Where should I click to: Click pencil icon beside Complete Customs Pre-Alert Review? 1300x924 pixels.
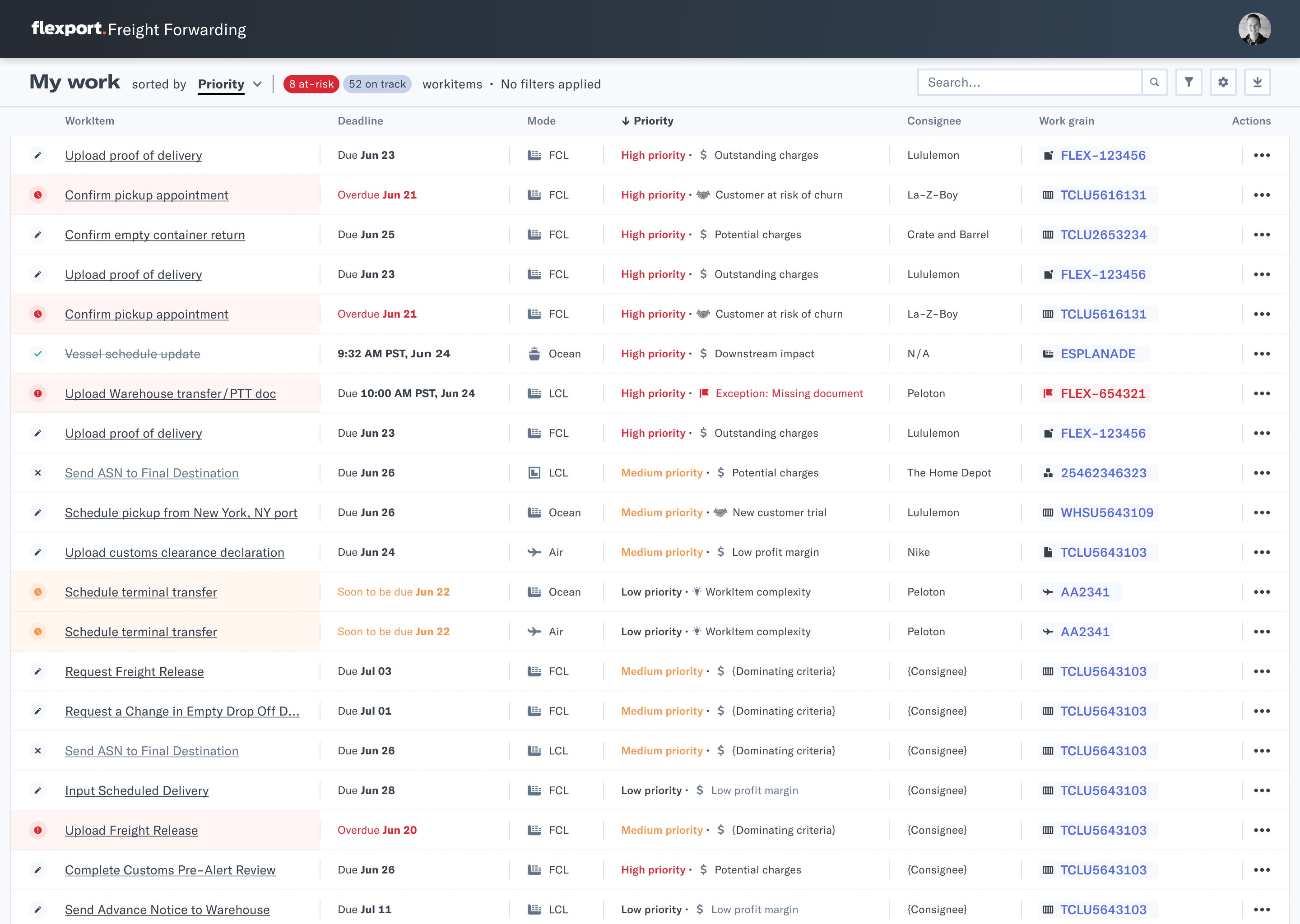(x=37, y=870)
